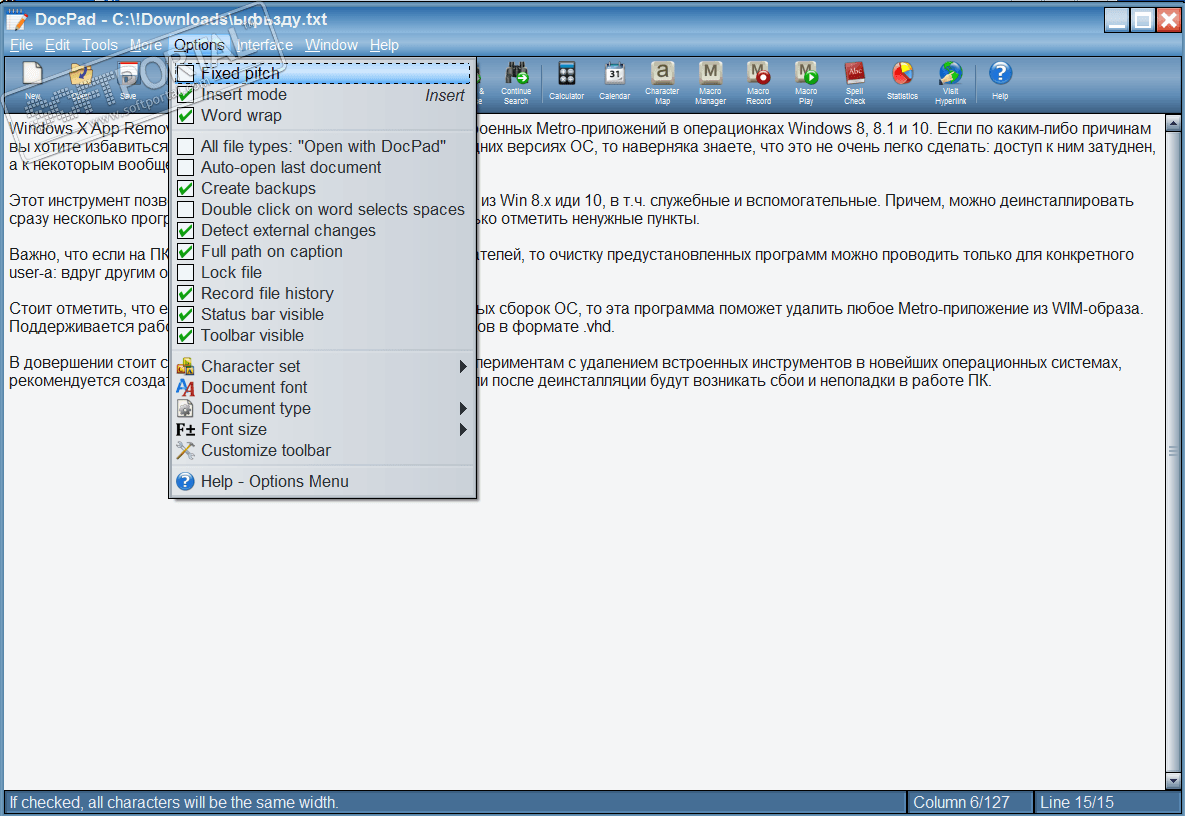Close the Options menu in the menu bar

(199, 45)
